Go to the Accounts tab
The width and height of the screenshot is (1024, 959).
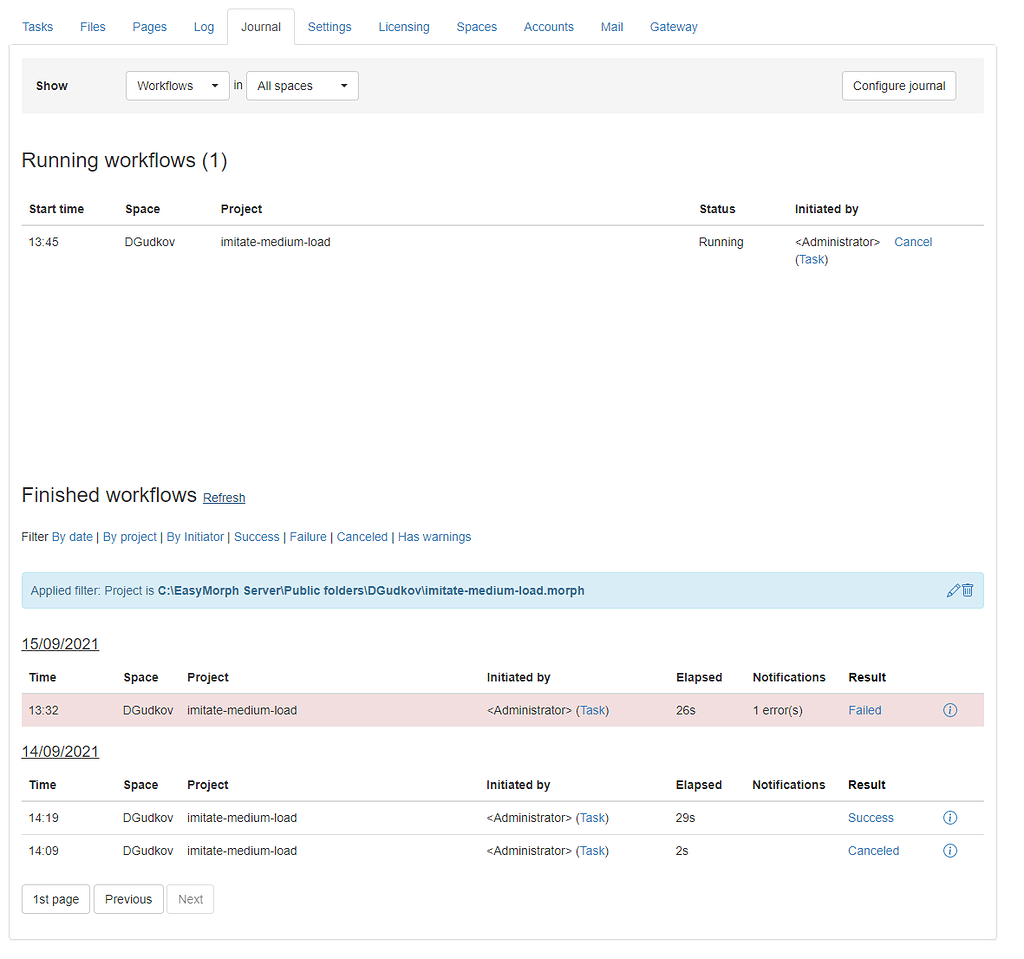point(548,27)
